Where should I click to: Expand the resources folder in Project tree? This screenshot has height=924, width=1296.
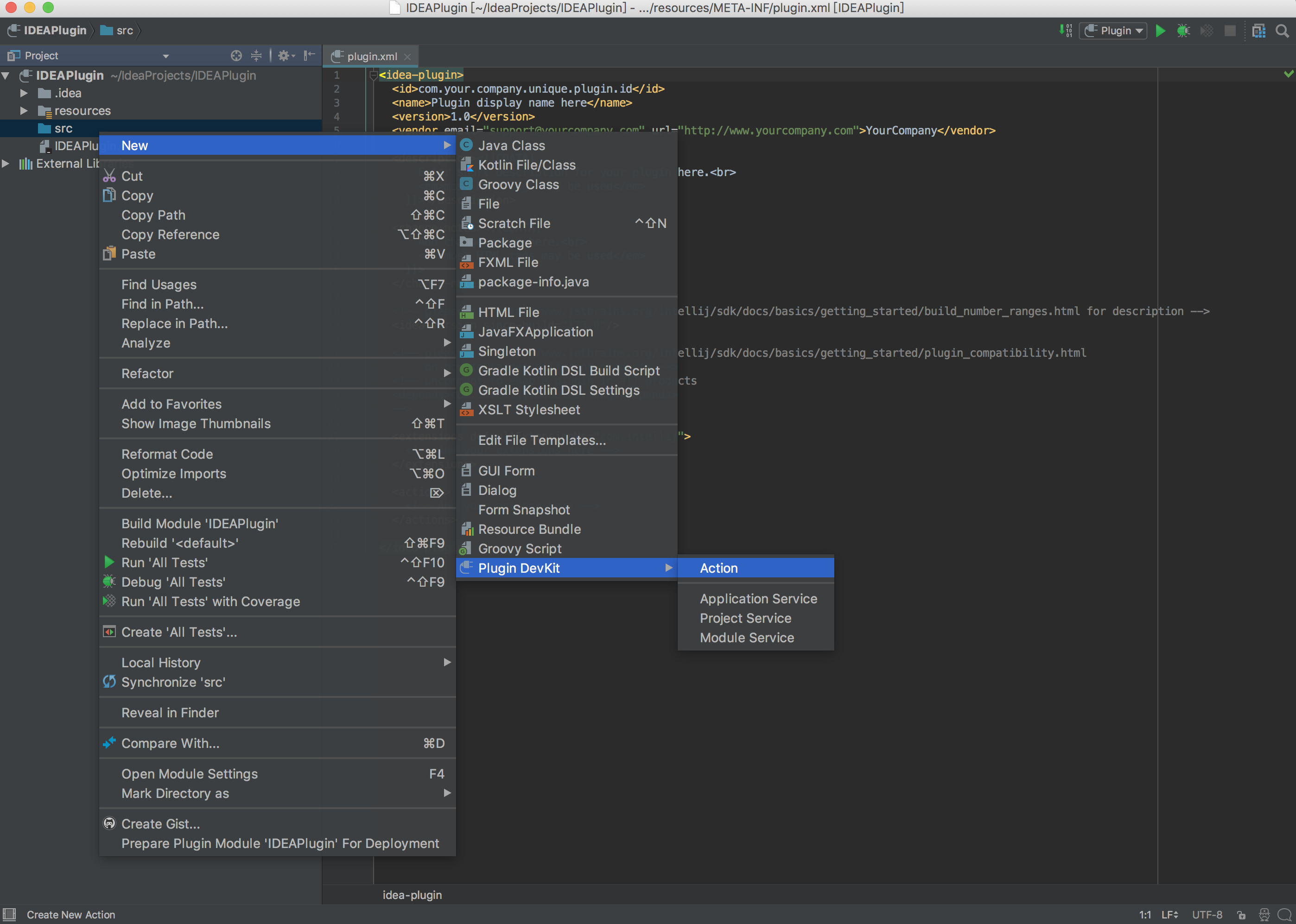tap(24, 110)
